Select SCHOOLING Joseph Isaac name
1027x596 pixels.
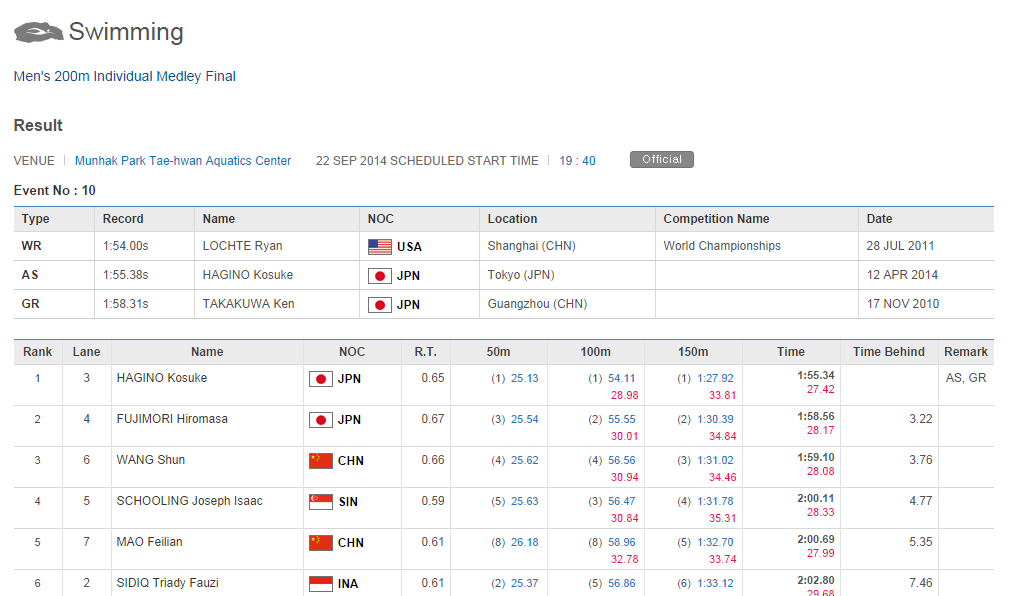click(190, 501)
